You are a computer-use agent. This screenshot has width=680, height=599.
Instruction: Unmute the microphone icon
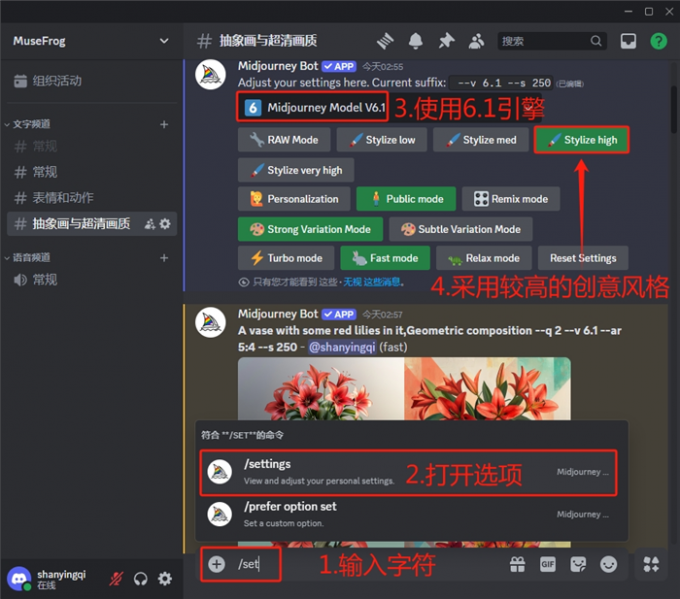coord(116,579)
